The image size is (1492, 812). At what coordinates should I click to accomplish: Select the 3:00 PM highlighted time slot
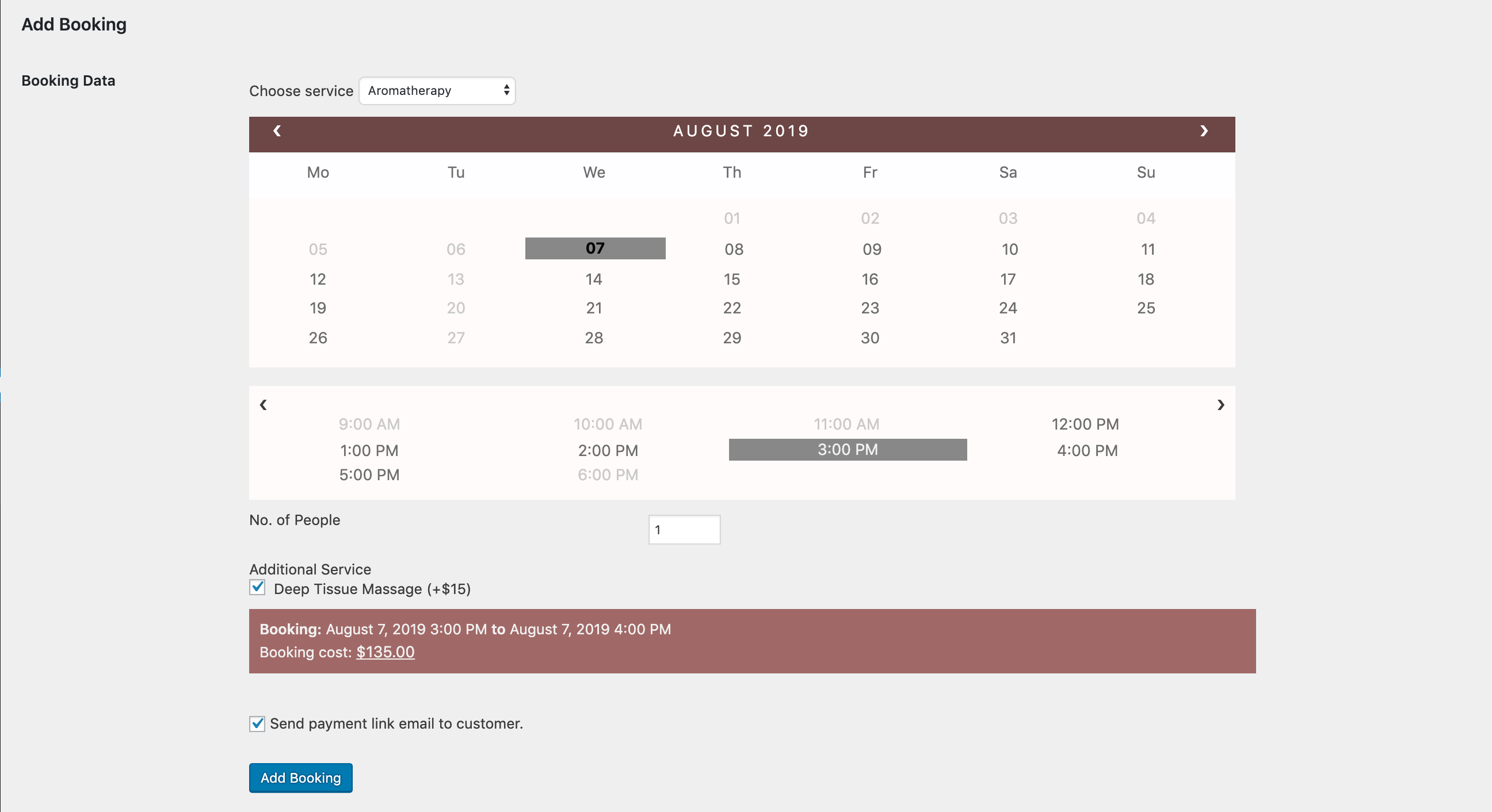coord(847,449)
